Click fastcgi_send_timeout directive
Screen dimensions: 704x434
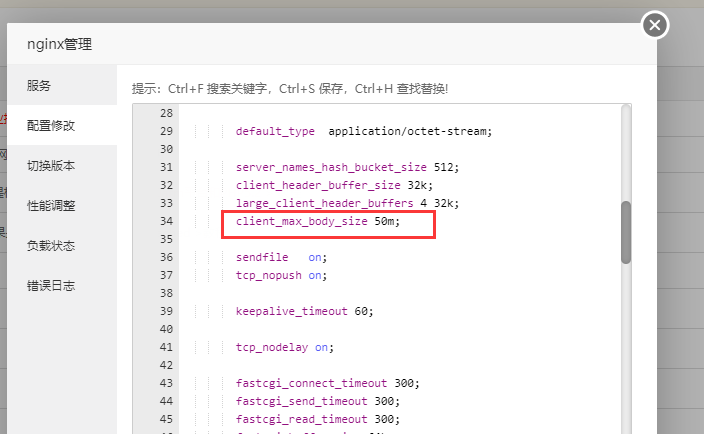[x=302, y=401]
